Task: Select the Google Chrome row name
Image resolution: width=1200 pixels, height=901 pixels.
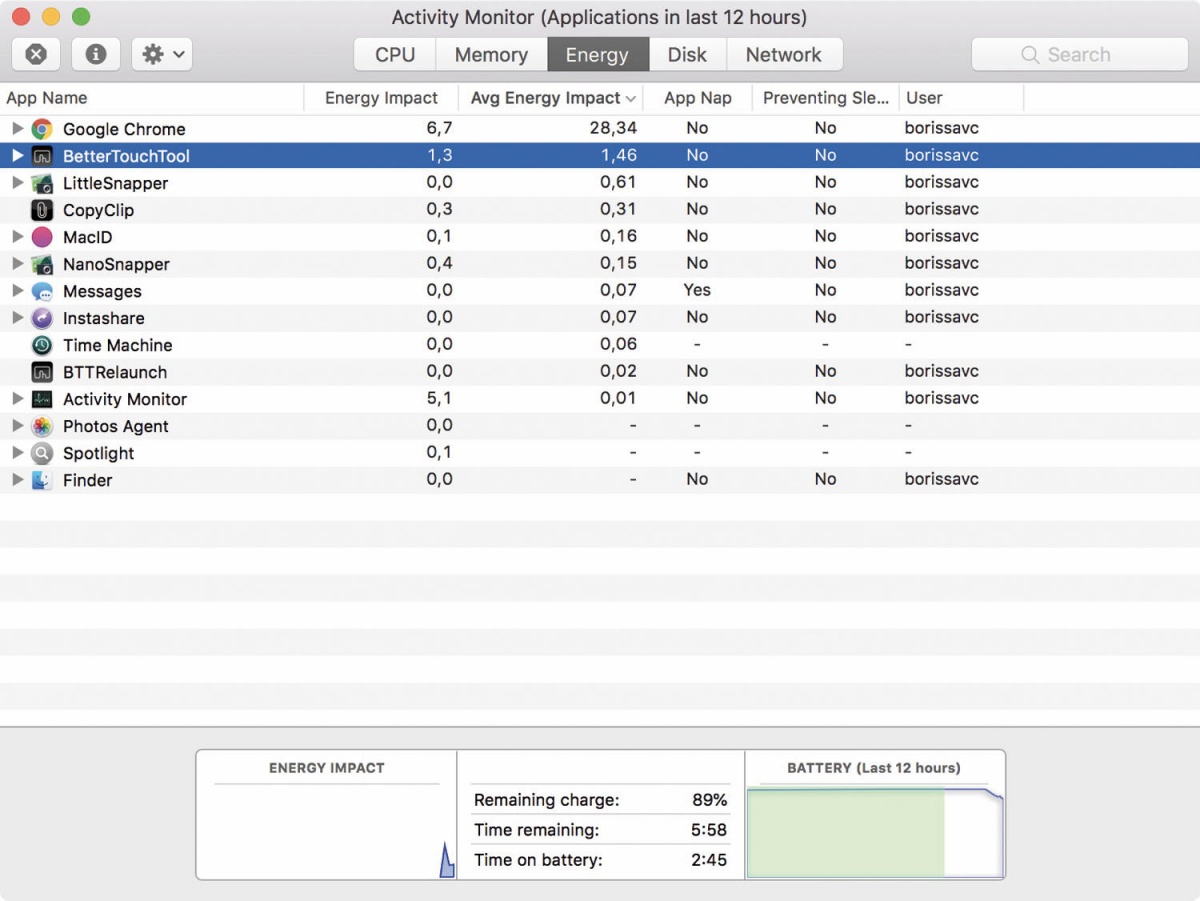Action: [x=124, y=129]
